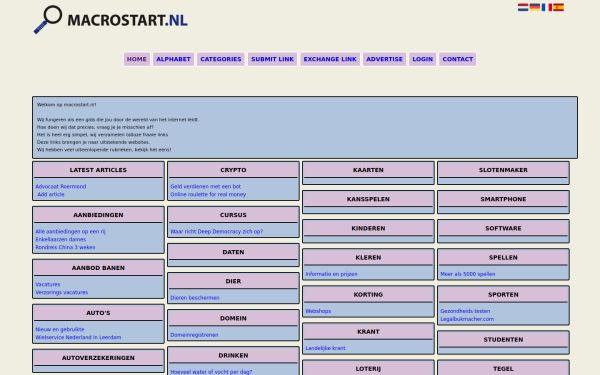
Task: Open the Verzorings vacatures link
Action: pos(62,292)
